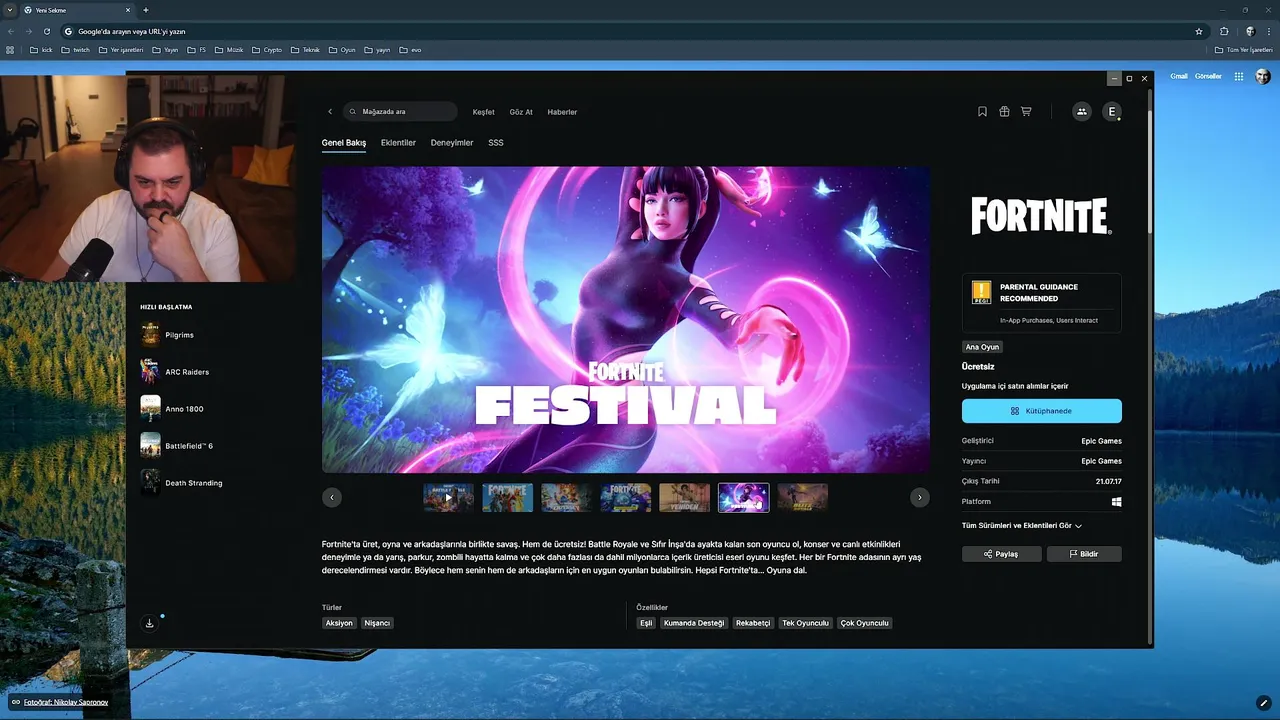The image size is (1280, 720).
Task: Switch to Genel Bakış tab
Action: (344, 143)
